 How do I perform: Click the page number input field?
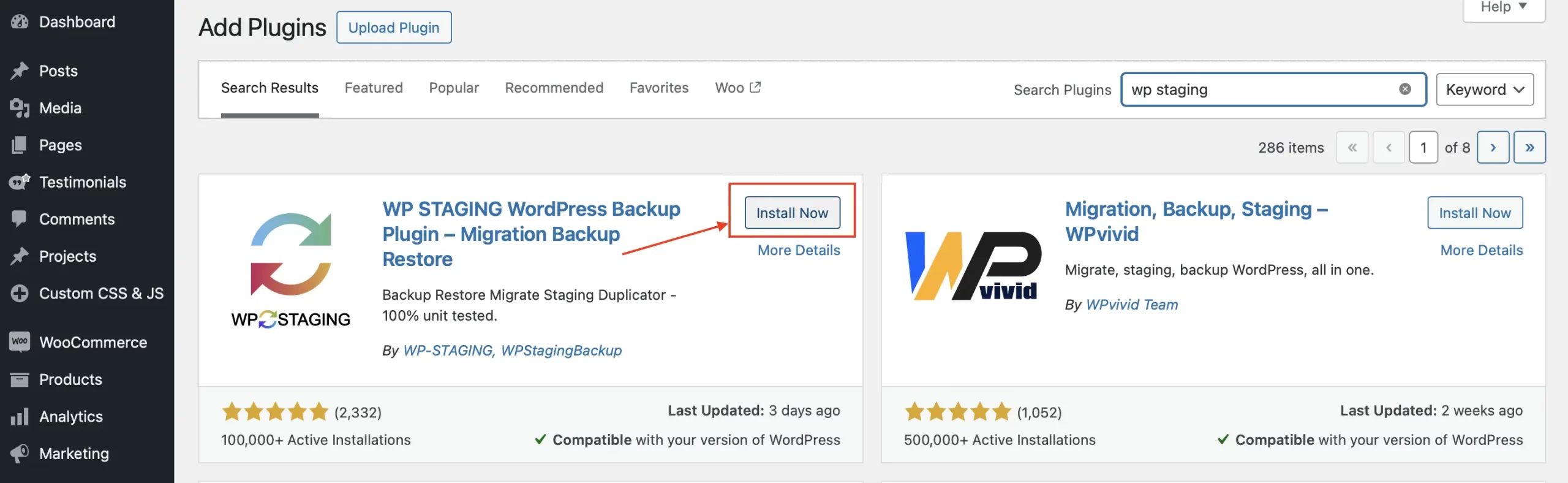coord(1423,147)
